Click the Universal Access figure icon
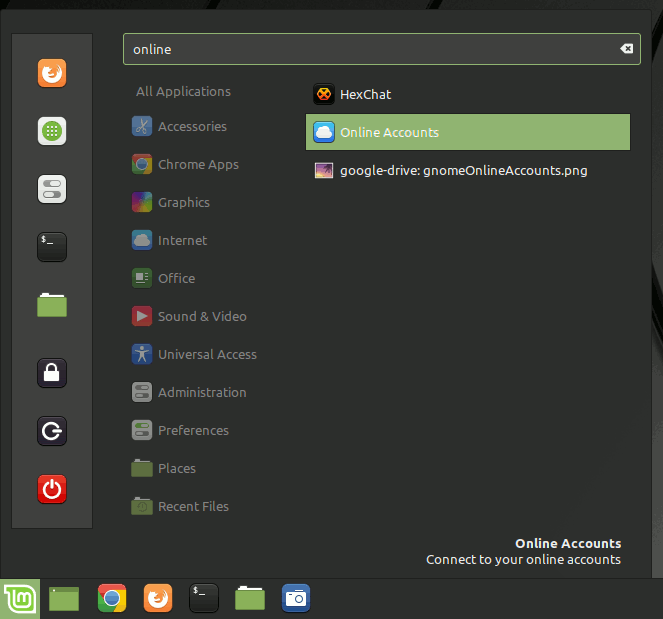 [x=142, y=354]
